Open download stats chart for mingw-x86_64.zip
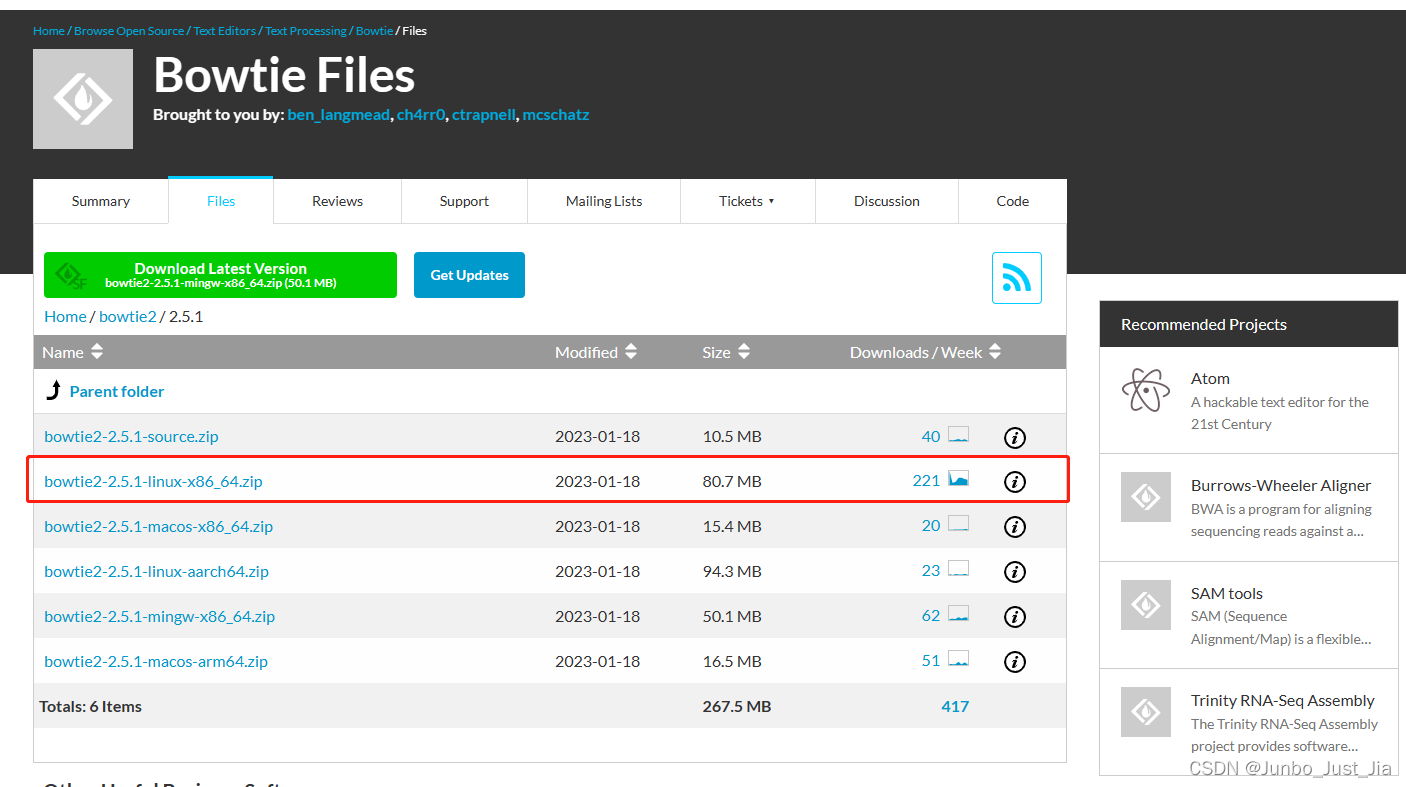Image resolution: width=1406 pixels, height=787 pixels. click(x=959, y=615)
